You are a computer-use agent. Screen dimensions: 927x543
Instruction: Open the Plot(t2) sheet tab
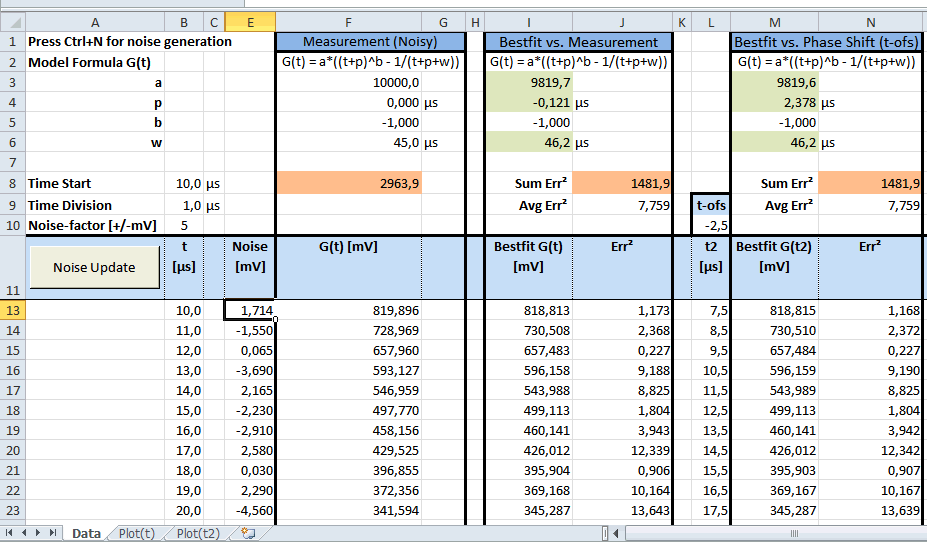197,534
